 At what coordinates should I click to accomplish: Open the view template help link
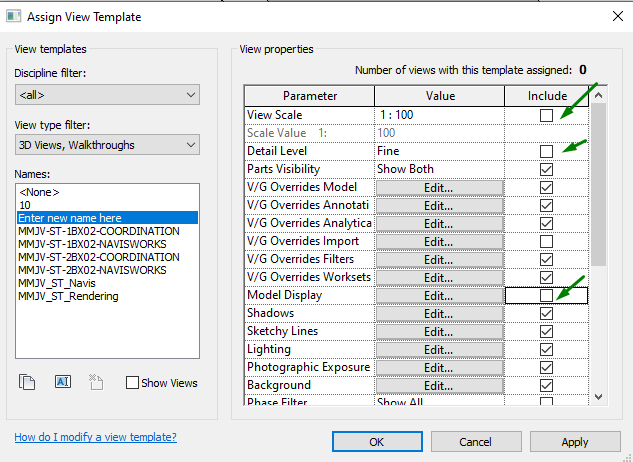pyautogui.click(x=95, y=437)
